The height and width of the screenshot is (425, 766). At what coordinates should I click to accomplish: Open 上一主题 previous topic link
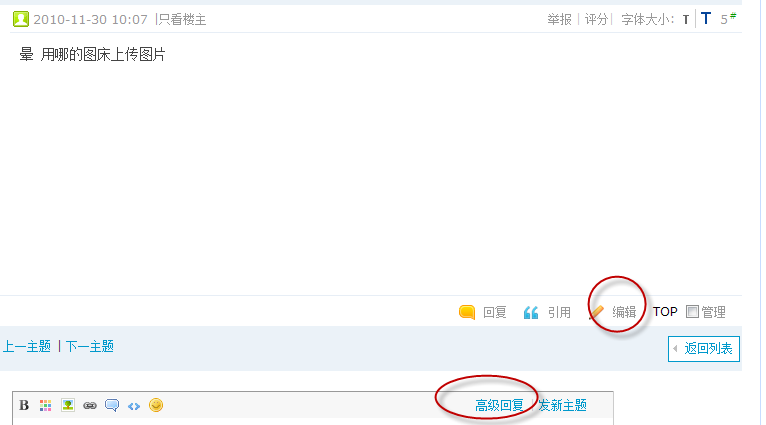coord(27,347)
